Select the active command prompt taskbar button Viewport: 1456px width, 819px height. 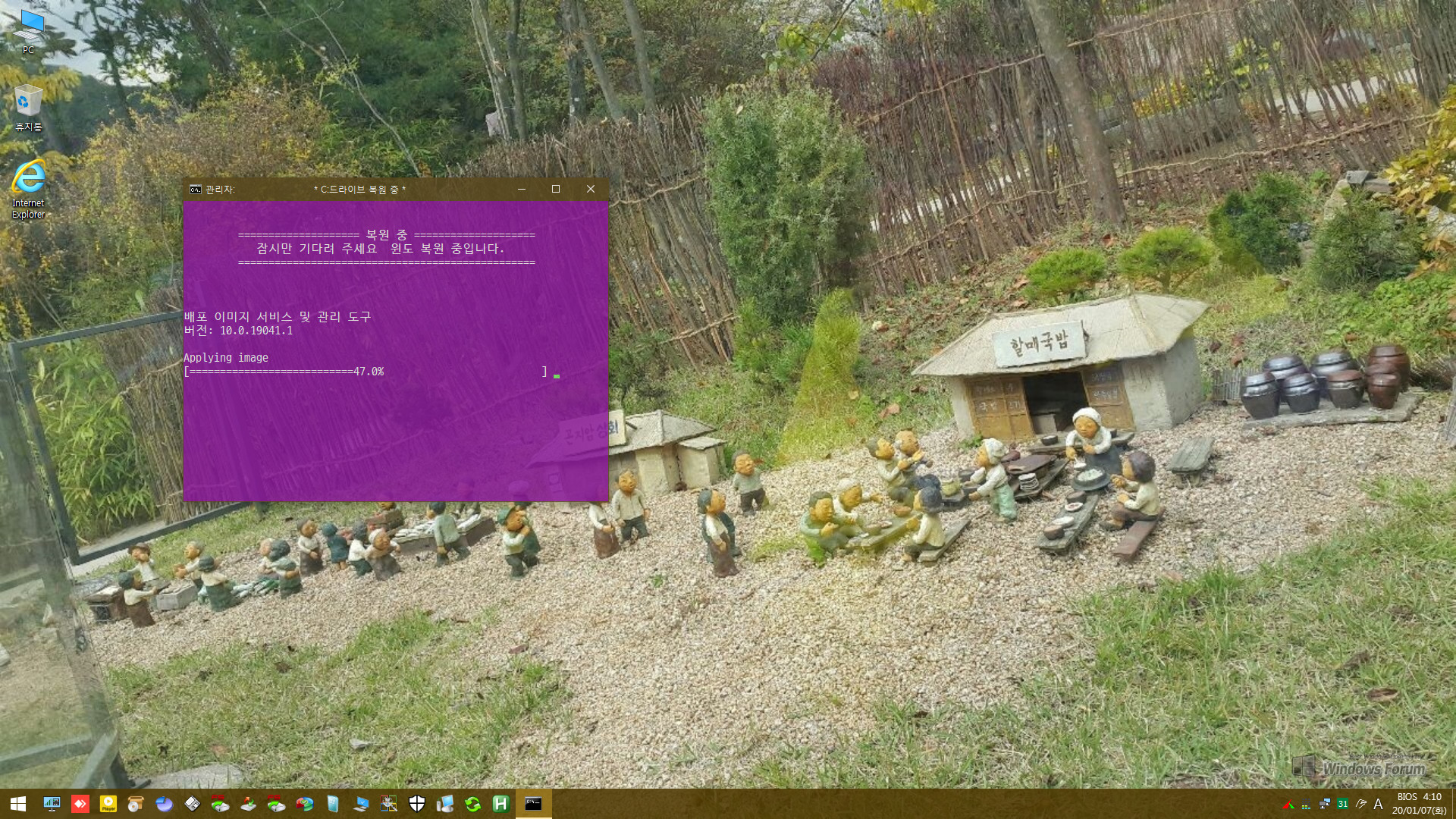533,804
